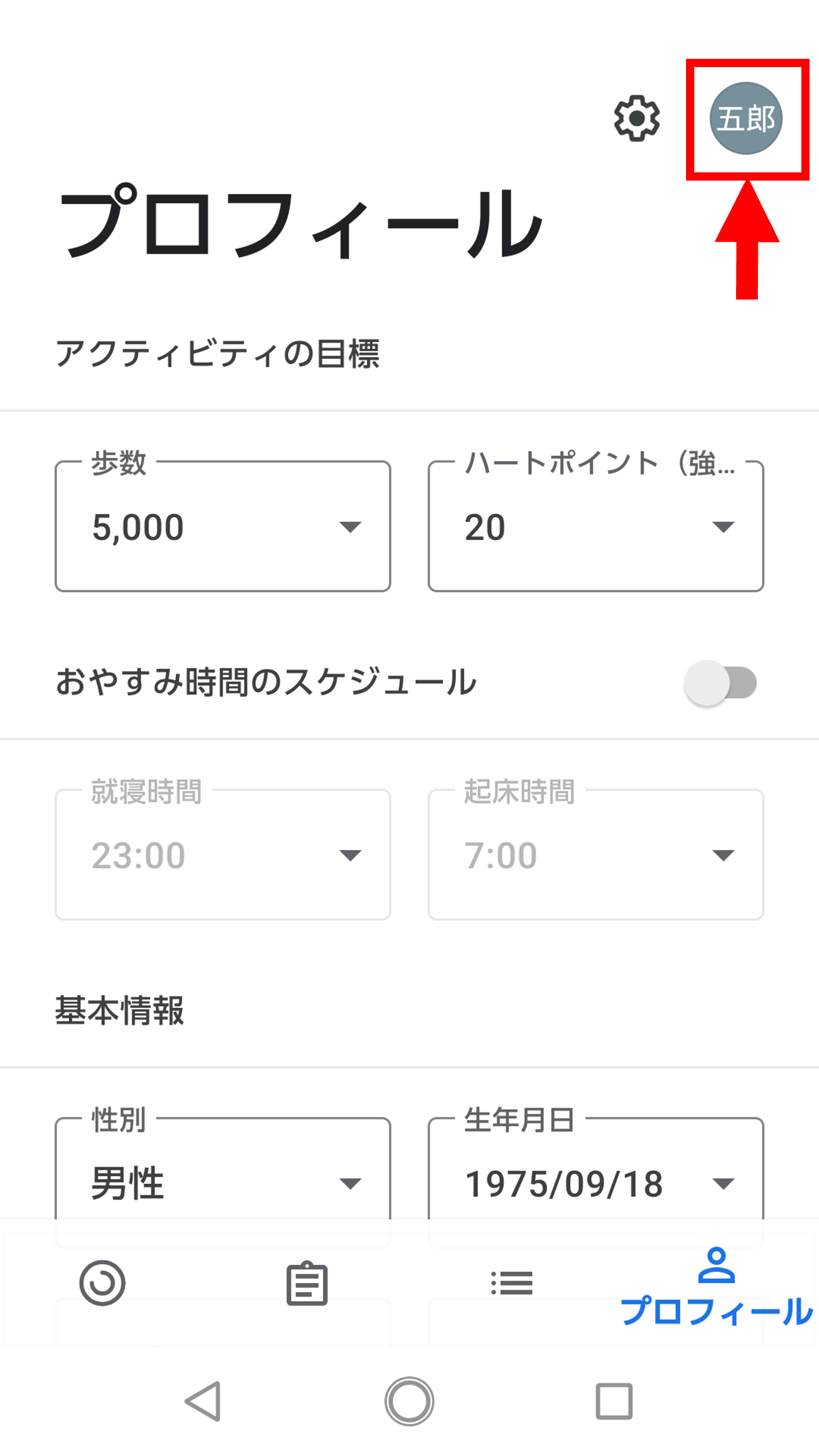819x1456 pixels.
Task: Tap the Android recent apps square
Action: (614, 1401)
